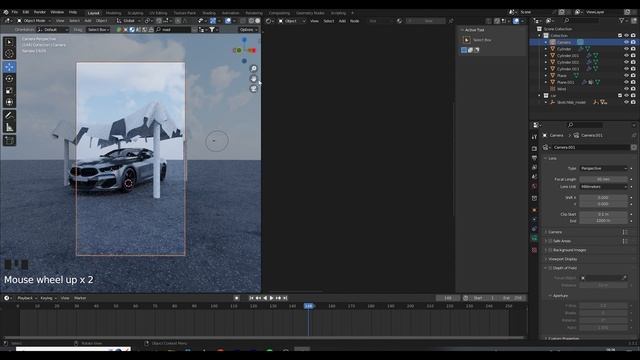This screenshot has height=360, width=640.
Task: Select the Measure tool
Action: pyautogui.click(x=9, y=127)
